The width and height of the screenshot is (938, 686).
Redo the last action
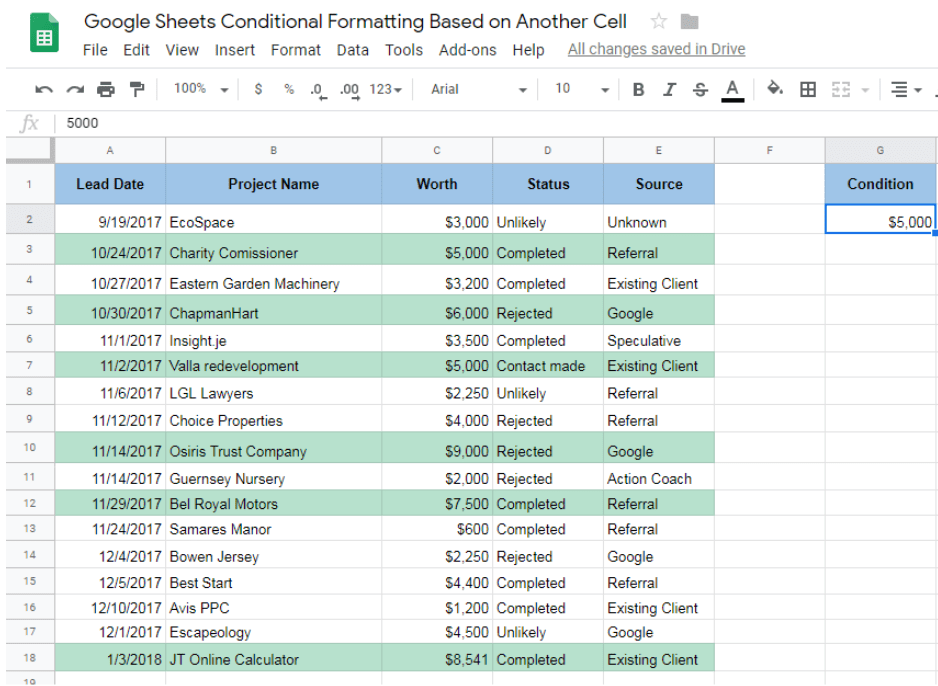[75, 90]
